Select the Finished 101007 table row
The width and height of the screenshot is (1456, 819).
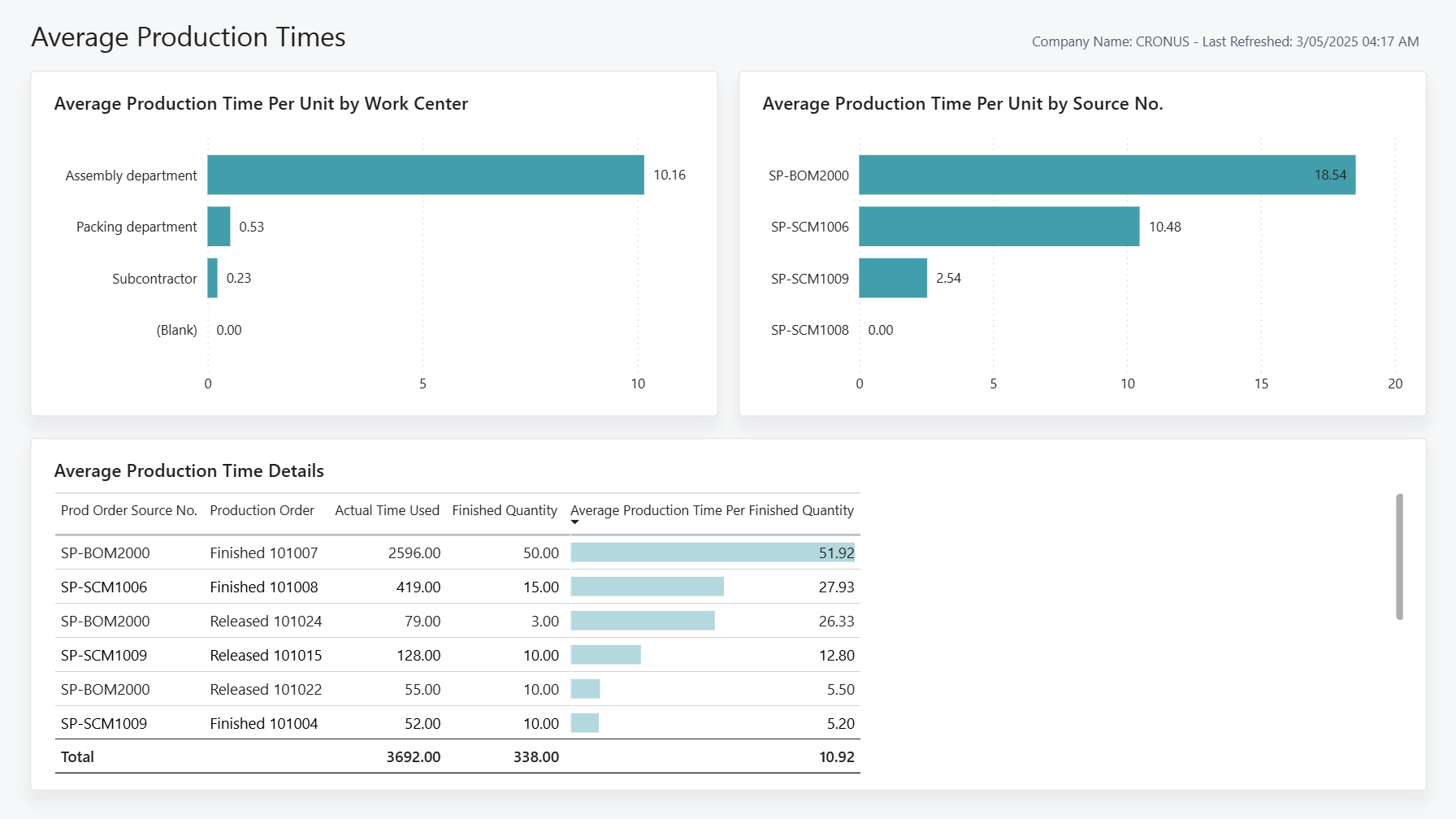[325, 552]
